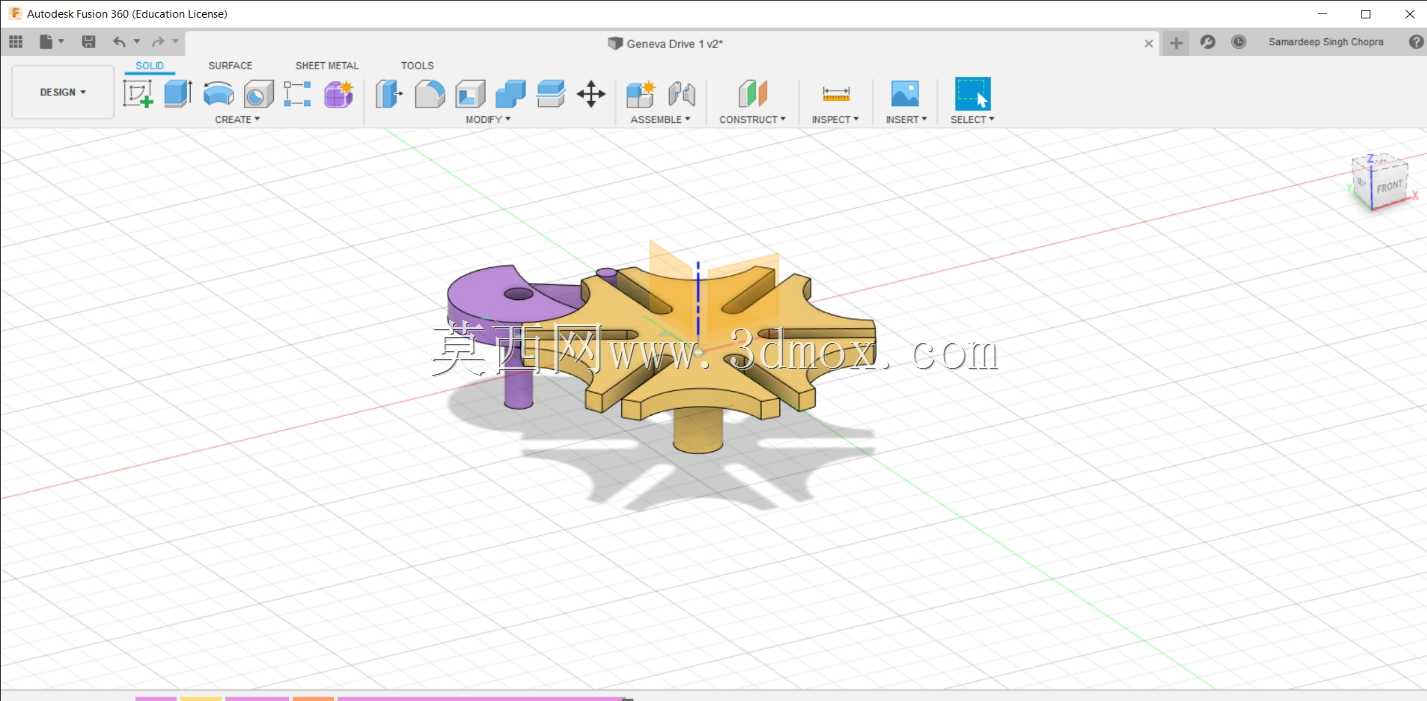Activate the Select tool icon
Image resolution: width=1427 pixels, height=701 pixels.
pyautogui.click(x=972, y=94)
